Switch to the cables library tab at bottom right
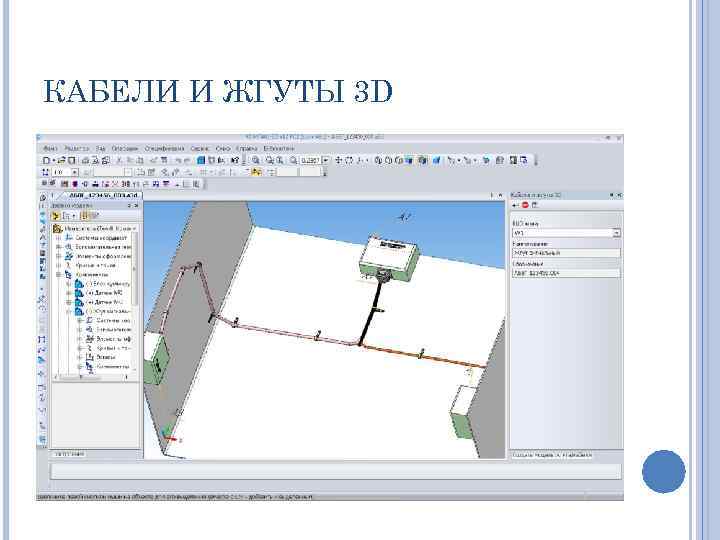 pos(551,455)
